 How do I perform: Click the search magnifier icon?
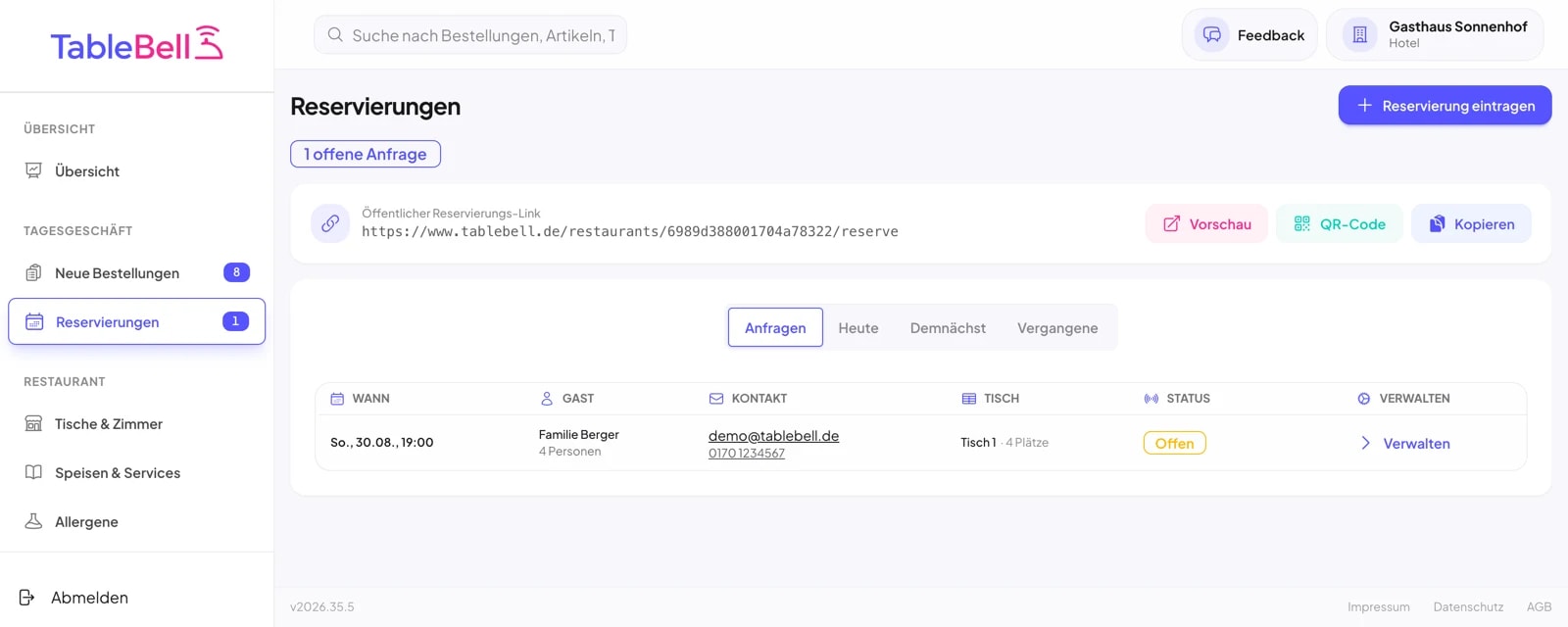[335, 35]
